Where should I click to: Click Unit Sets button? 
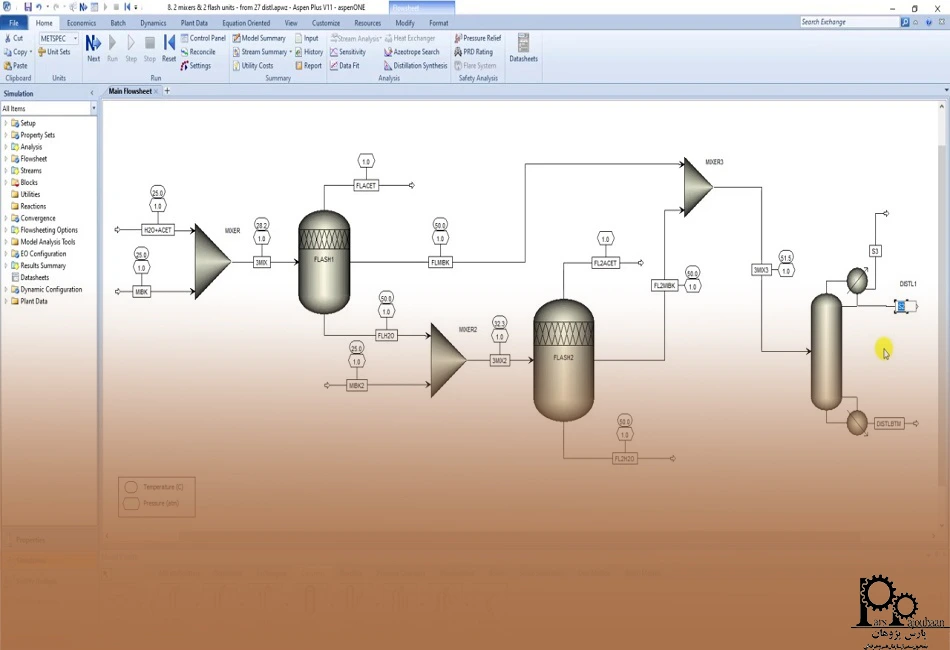(x=54, y=51)
